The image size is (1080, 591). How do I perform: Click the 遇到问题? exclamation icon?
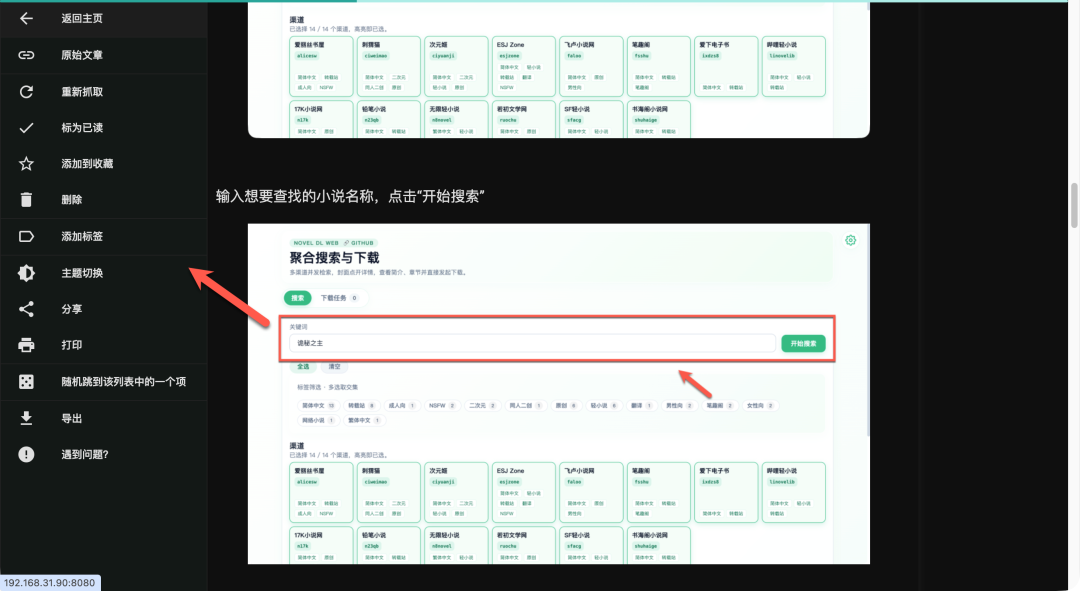(27, 454)
